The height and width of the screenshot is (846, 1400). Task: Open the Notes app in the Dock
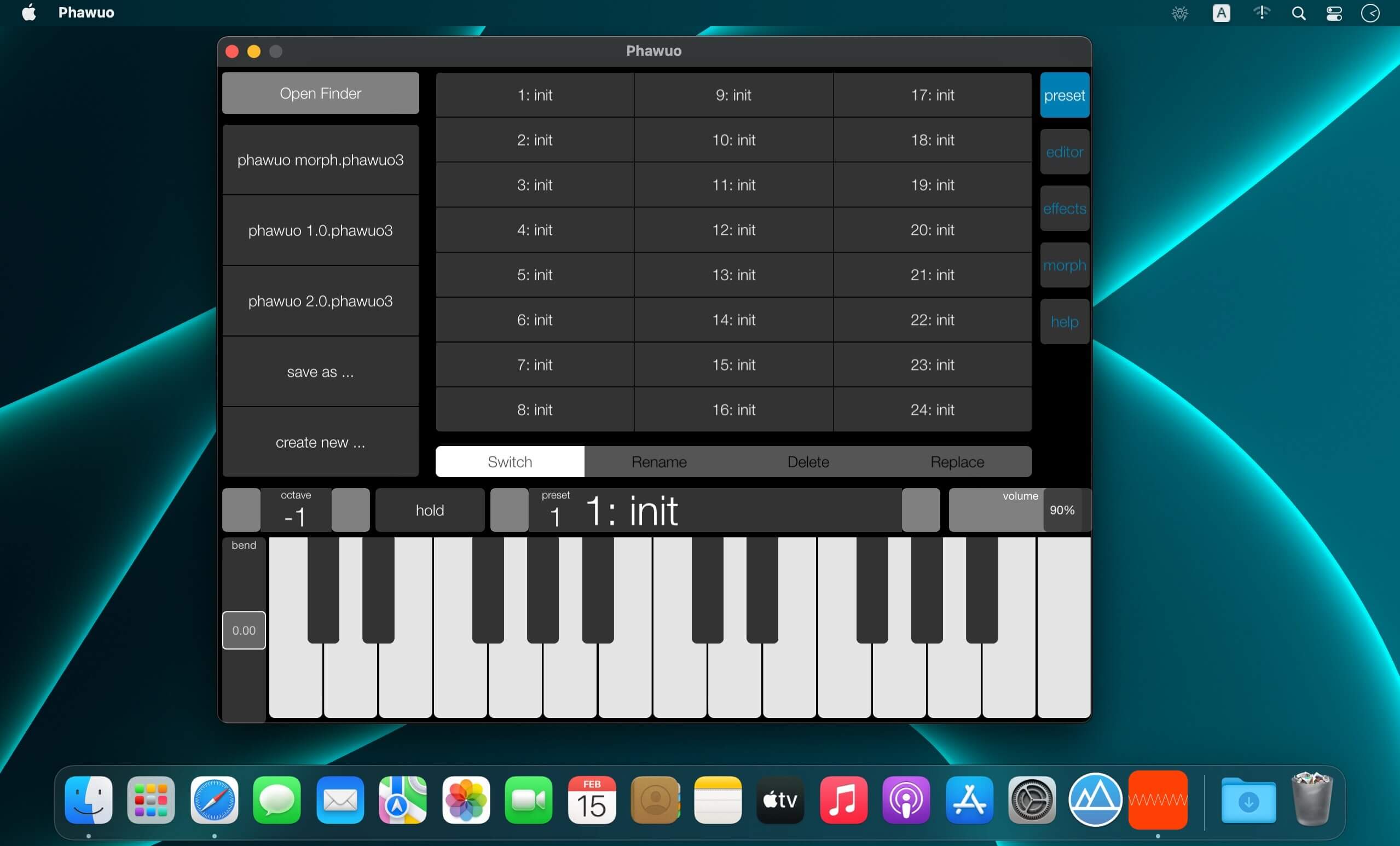click(x=718, y=800)
